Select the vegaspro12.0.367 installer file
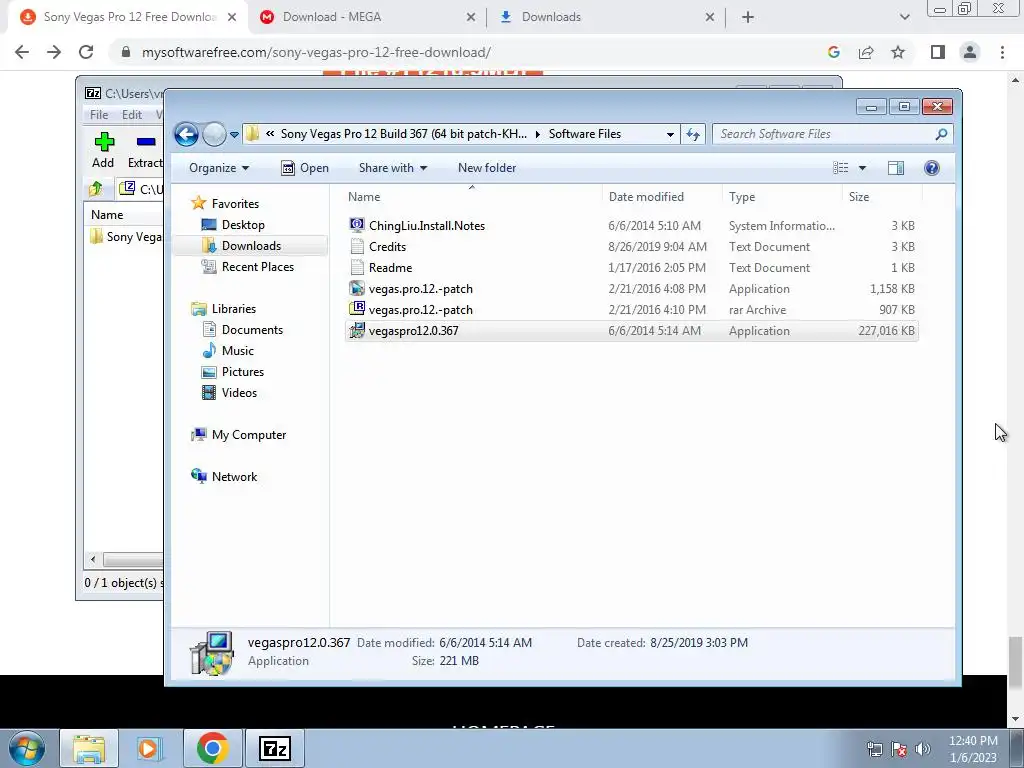This screenshot has width=1024, height=768. (631, 330)
